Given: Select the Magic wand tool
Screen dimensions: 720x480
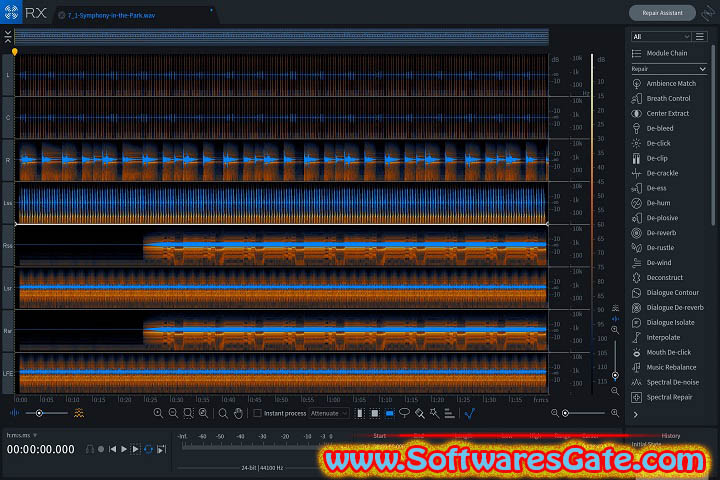Looking at the screenshot, I should click(434, 413).
